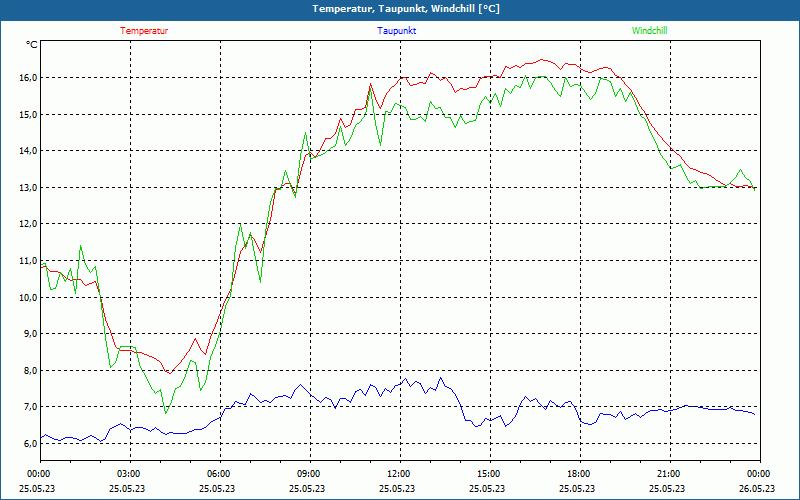Click the blue Taupunkt legend label
Image resolution: width=800 pixels, height=500 pixels.
[396, 31]
